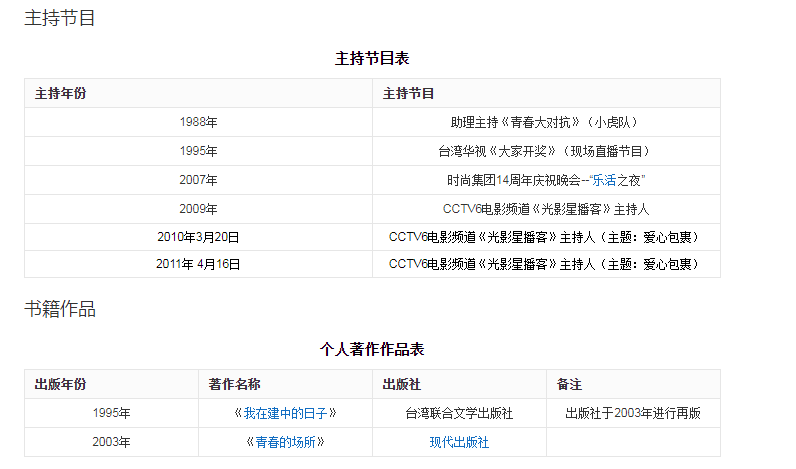
Task: Open the book link 青春的场所
Action: pyautogui.click(x=285, y=442)
